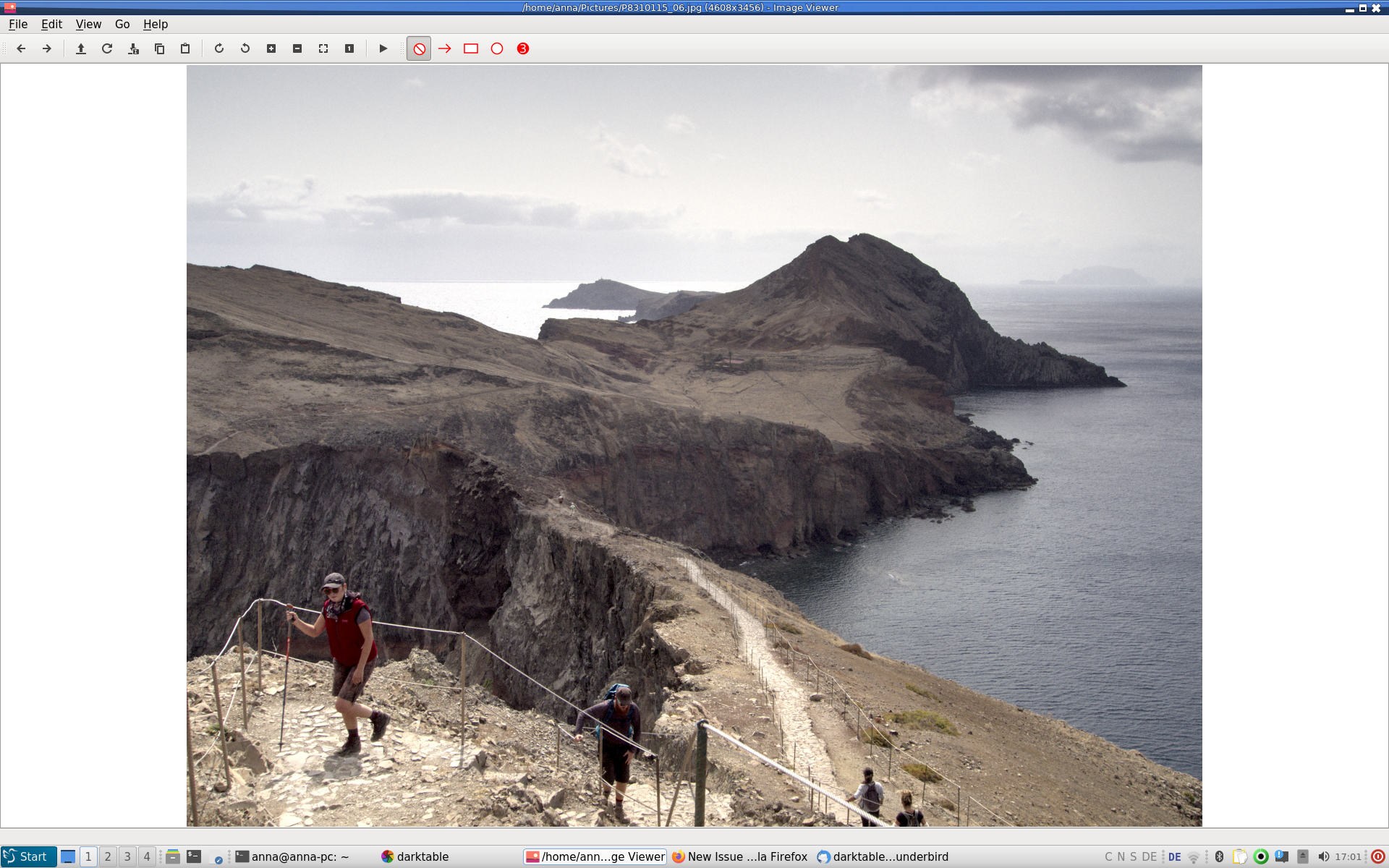Switch to the darktable taskbar window
1389x868 pixels.
click(422, 856)
